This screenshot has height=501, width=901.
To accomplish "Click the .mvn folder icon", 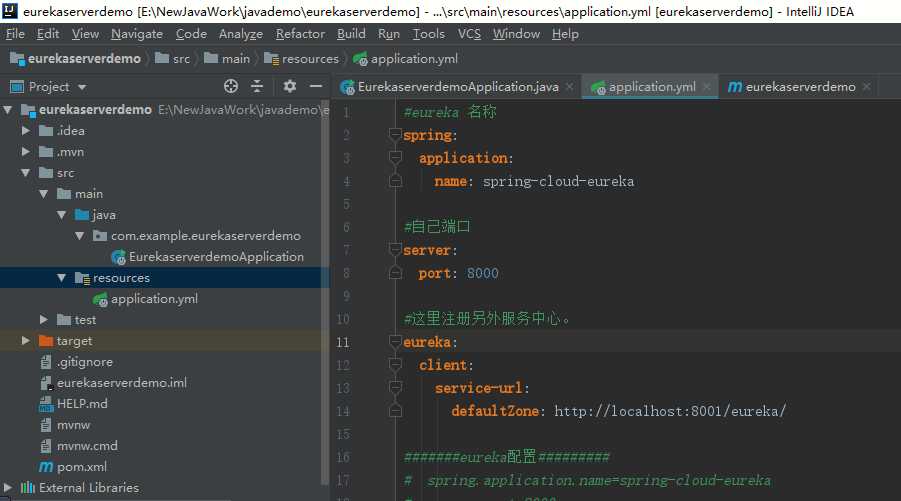I will coord(46,152).
